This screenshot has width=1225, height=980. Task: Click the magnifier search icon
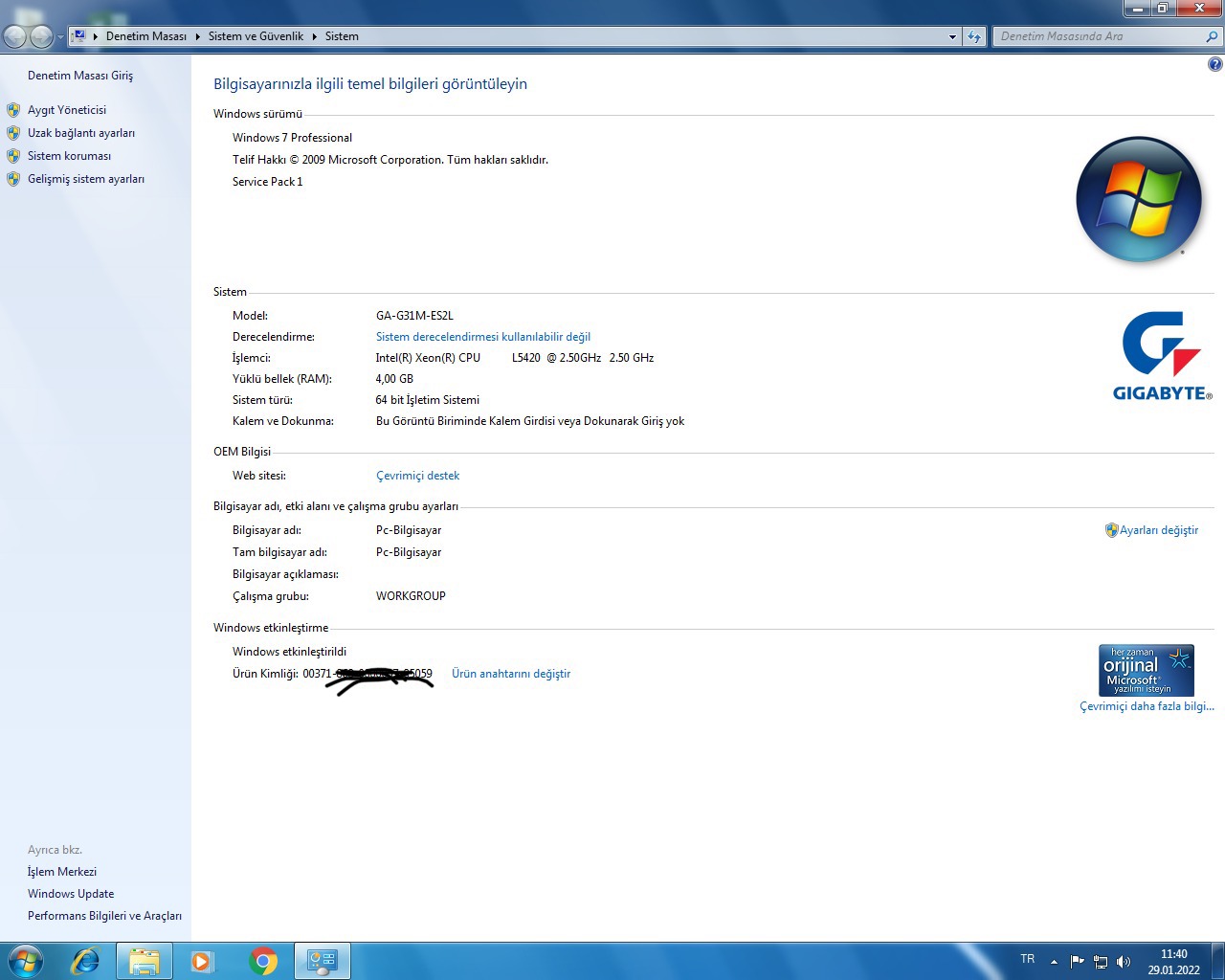click(x=1213, y=36)
